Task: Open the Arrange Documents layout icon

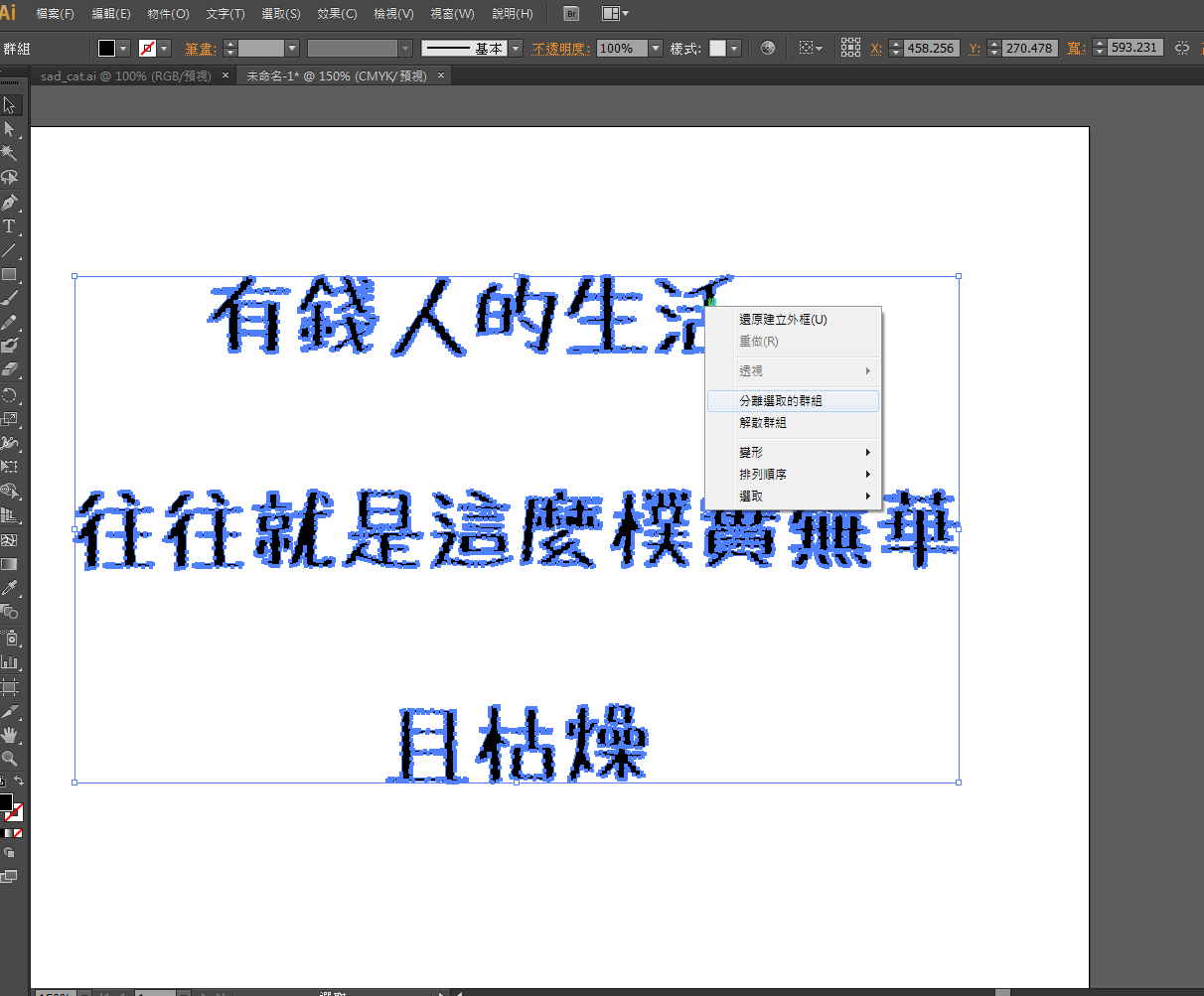Action: (610, 14)
